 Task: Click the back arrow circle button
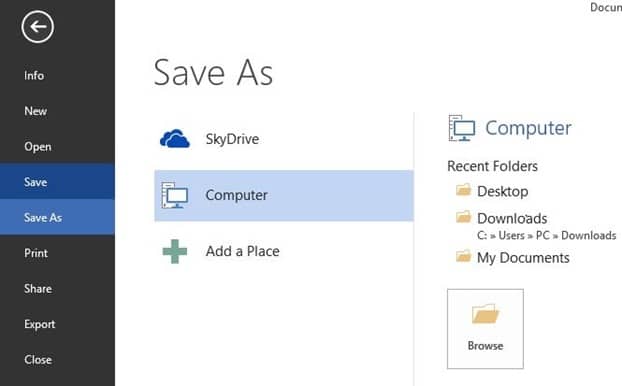tap(38, 27)
